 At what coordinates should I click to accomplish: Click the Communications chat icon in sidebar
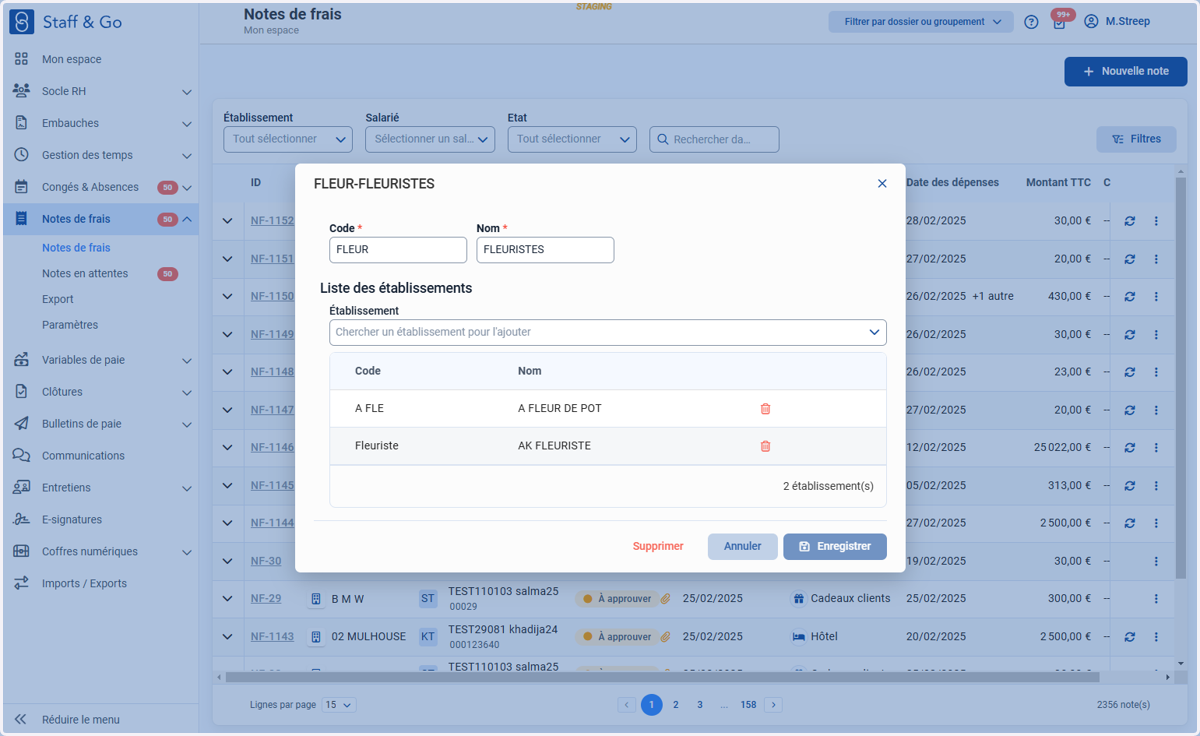(21, 455)
